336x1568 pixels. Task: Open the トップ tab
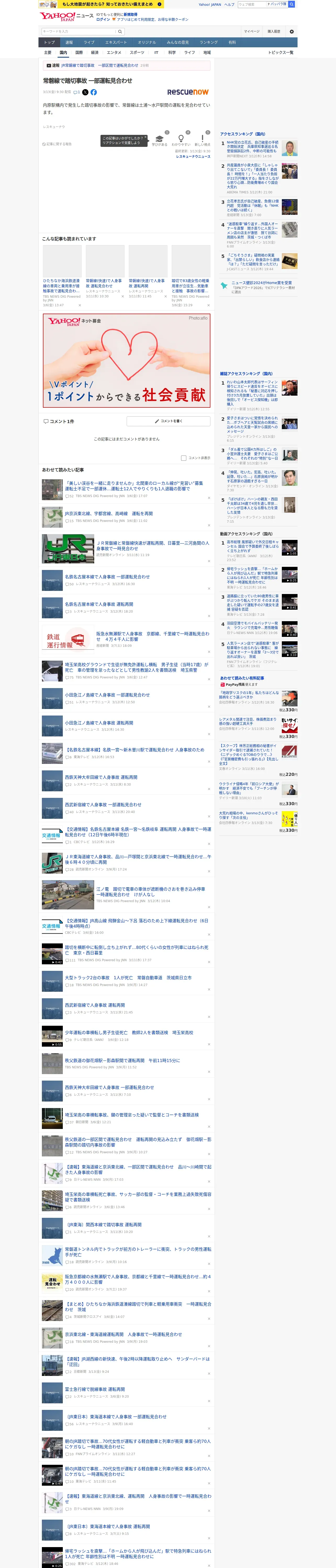pyautogui.click(x=49, y=42)
